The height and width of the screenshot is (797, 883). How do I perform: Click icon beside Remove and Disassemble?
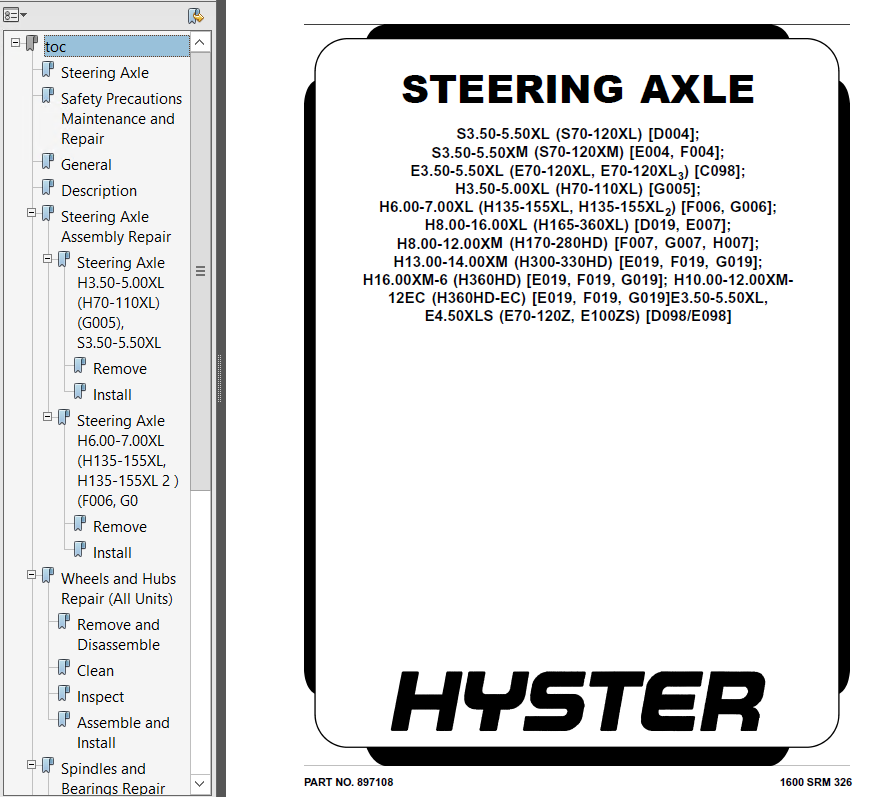(x=64, y=622)
